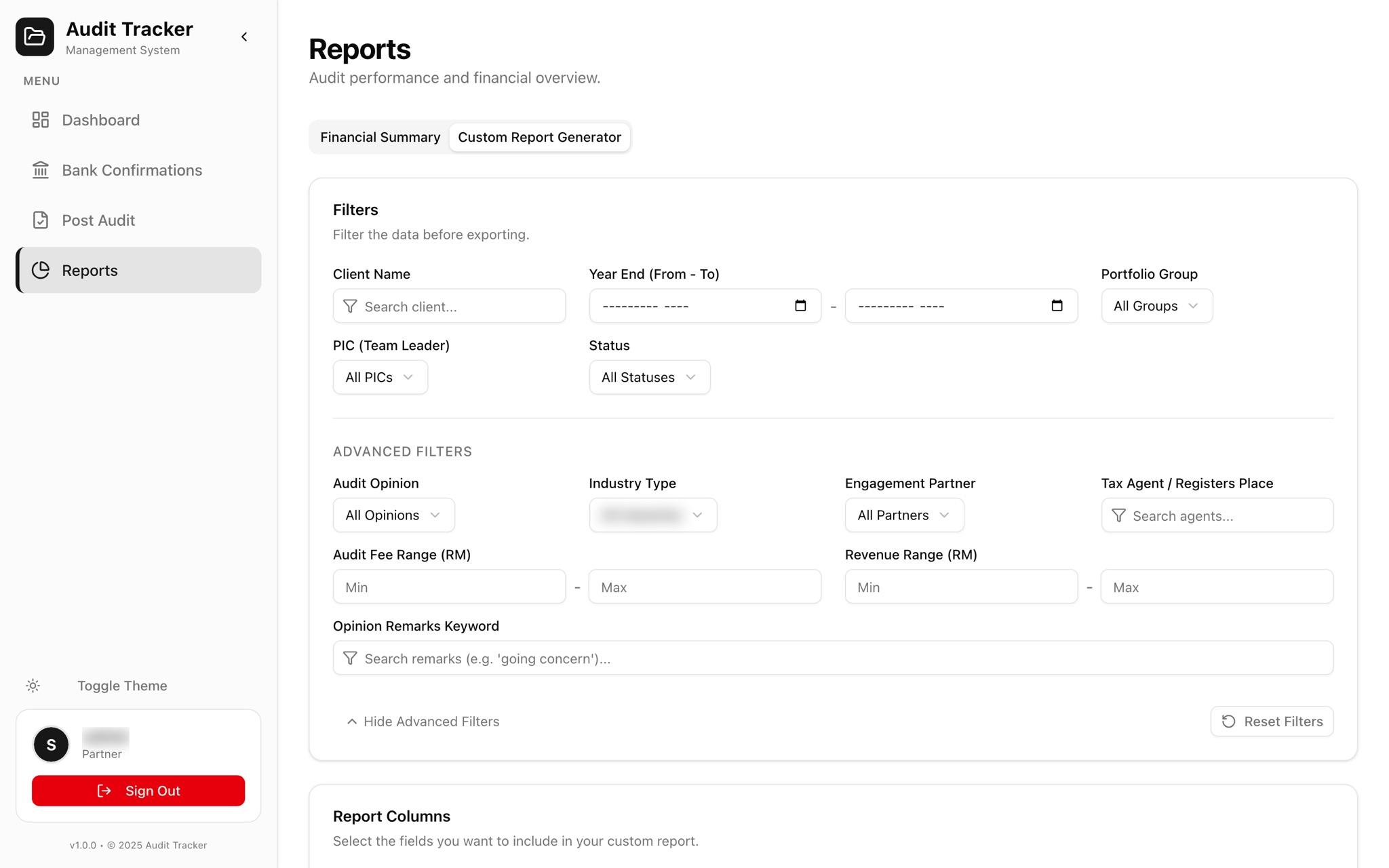Image resolution: width=1389 pixels, height=868 pixels.
Task: Focus the Search client input field
Action: click(x=449, y=306)
